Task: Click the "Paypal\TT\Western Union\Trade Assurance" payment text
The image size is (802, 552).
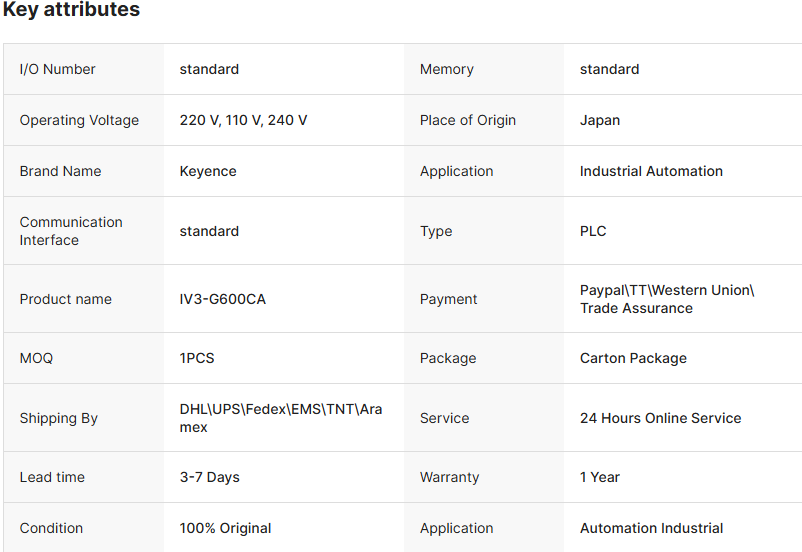Action: [666, 299]
